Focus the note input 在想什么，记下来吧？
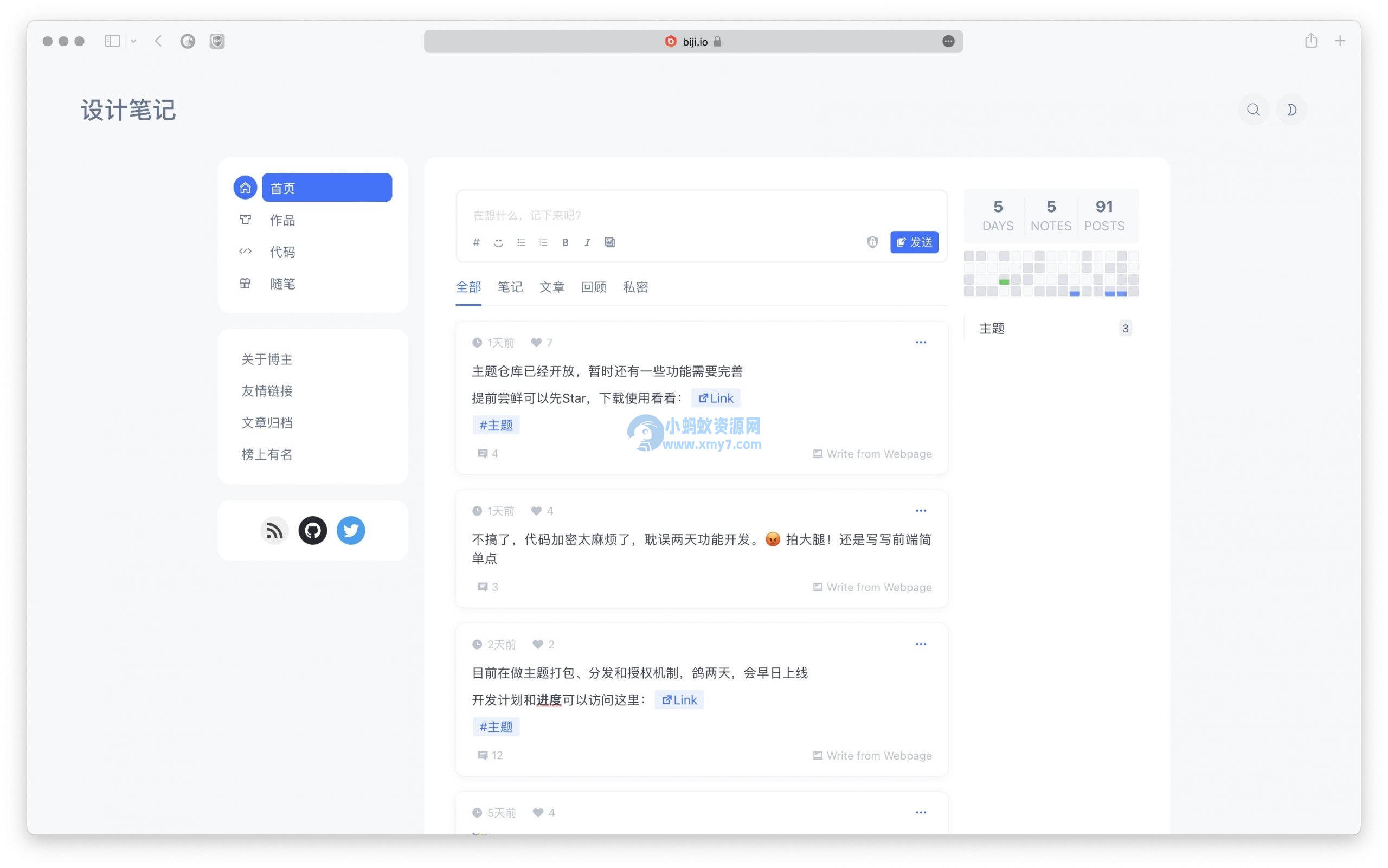 pyautogui.click(x=702, y=215)
